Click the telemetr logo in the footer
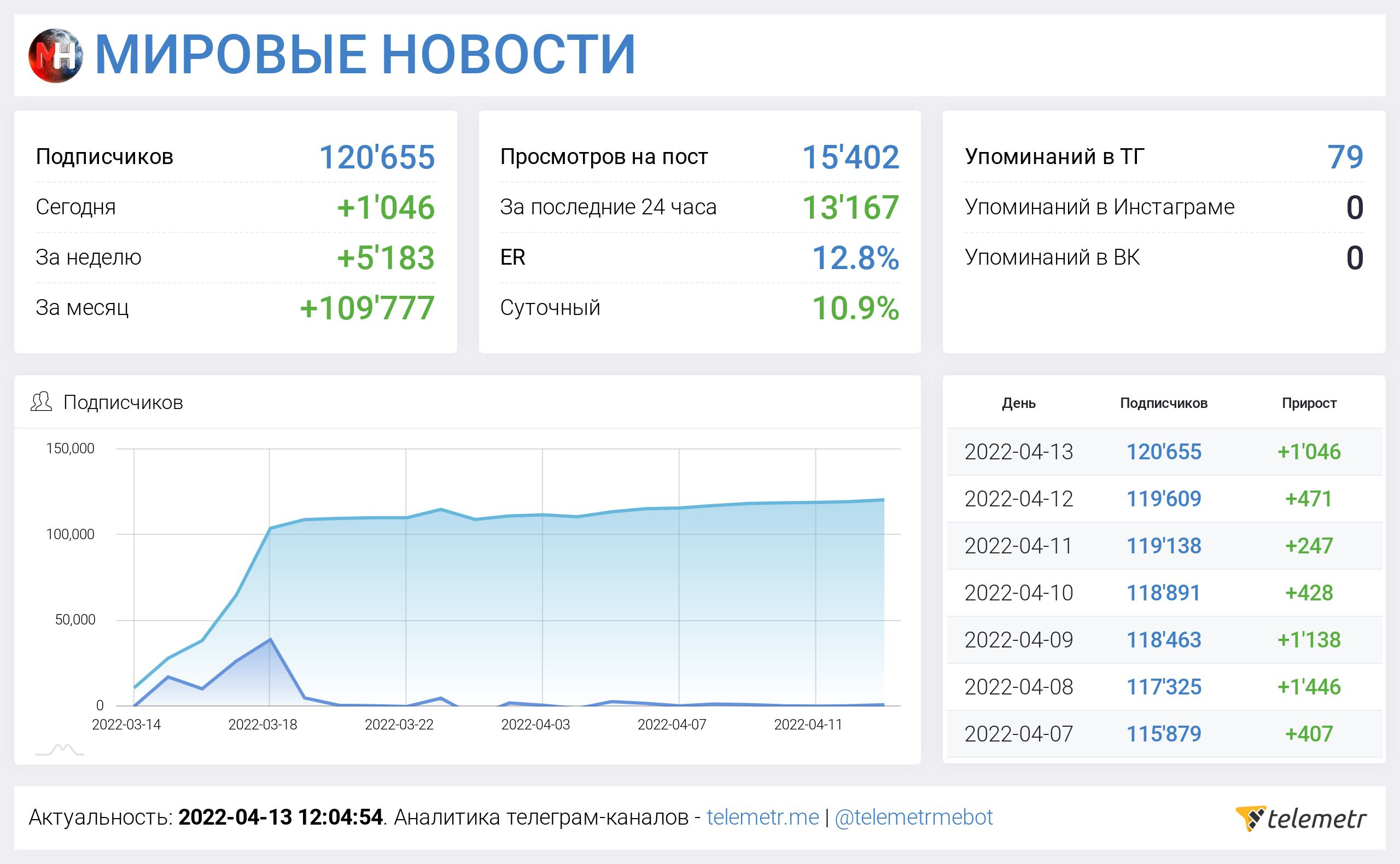The width and height of the screenshot is (1400, 864). pyautogui.click(x=1301, y=818)
